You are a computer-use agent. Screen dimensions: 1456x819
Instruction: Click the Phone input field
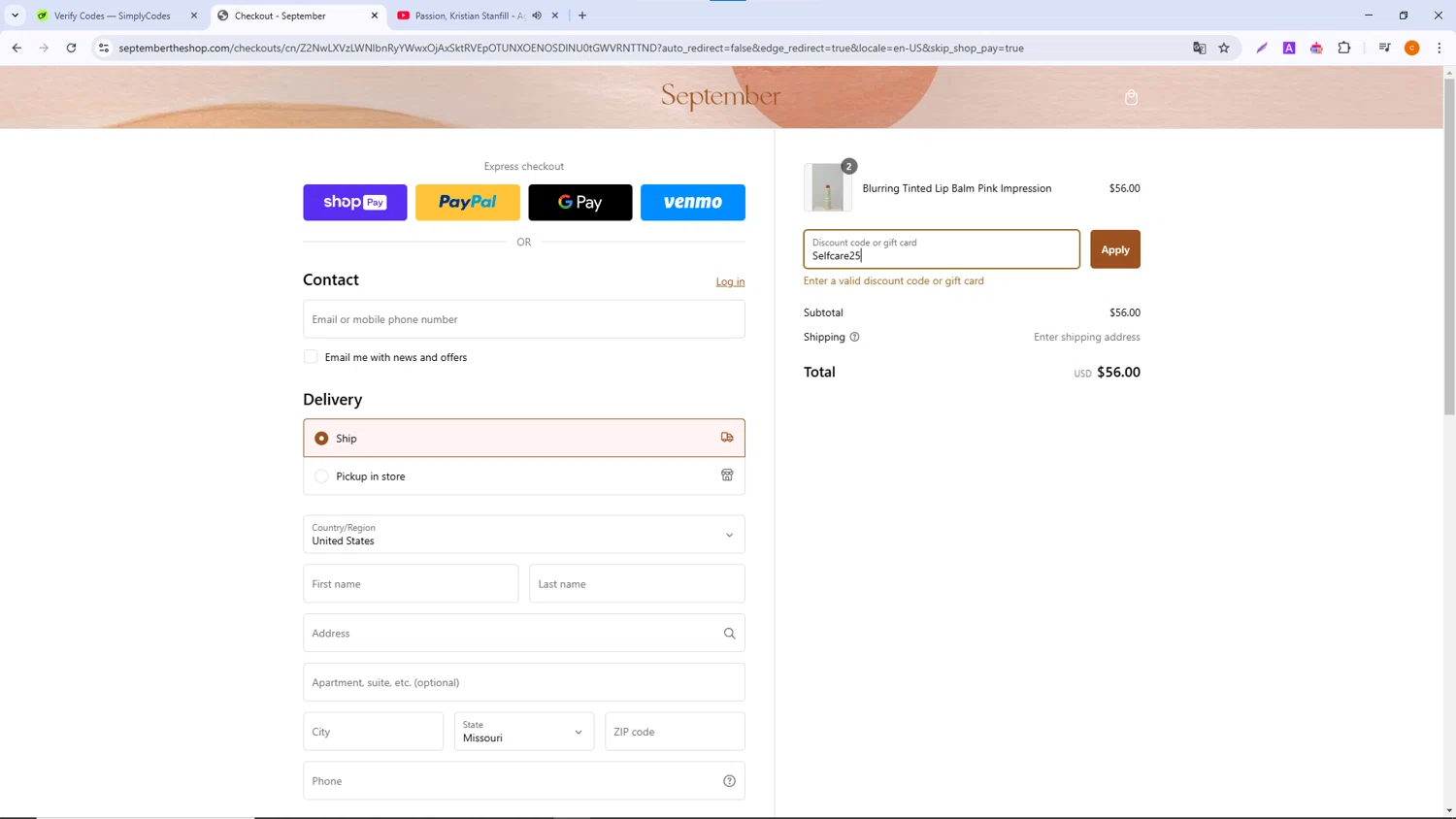tap(524, 781)
